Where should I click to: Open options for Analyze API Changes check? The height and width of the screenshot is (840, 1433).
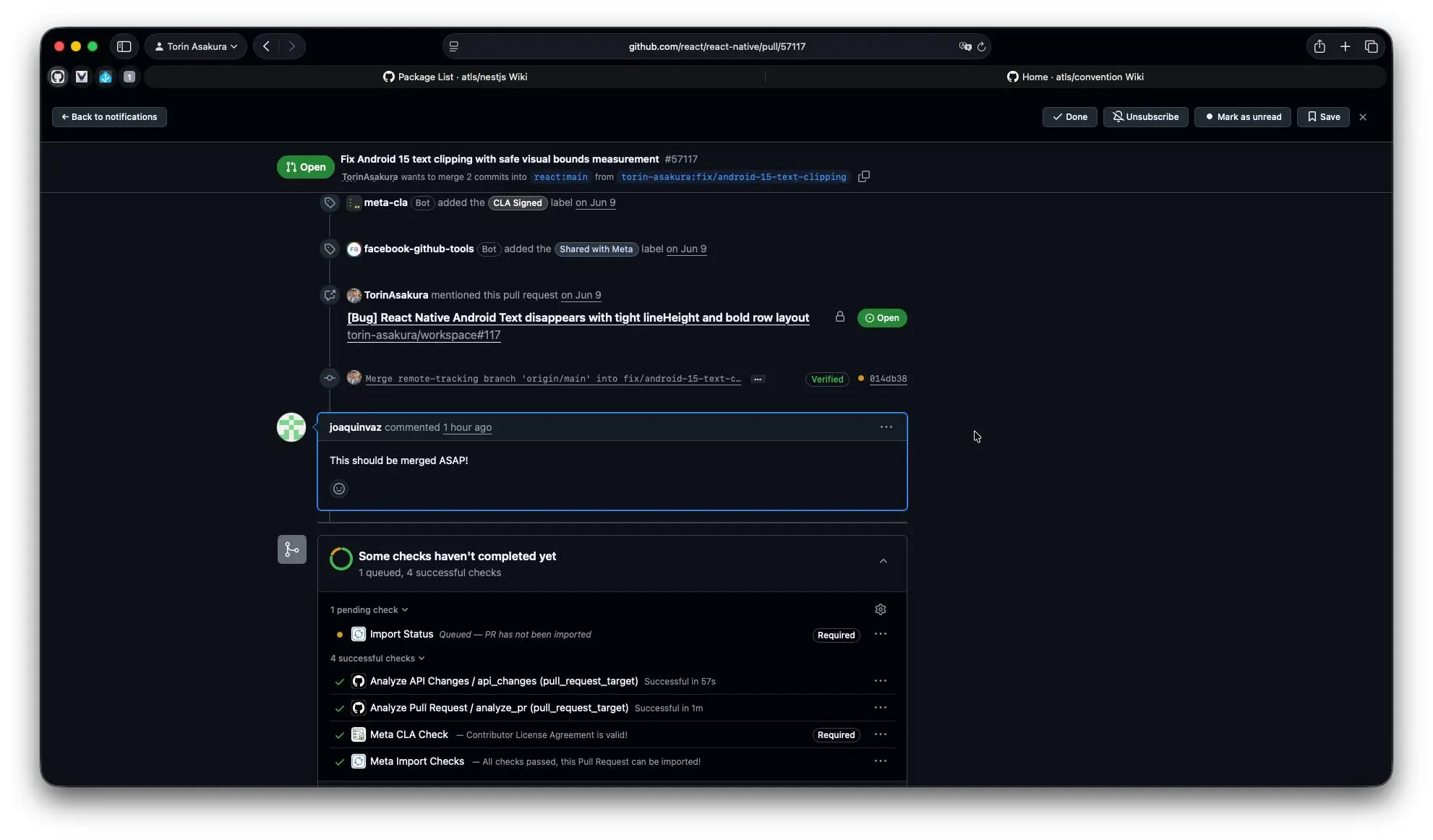(881, 681)
